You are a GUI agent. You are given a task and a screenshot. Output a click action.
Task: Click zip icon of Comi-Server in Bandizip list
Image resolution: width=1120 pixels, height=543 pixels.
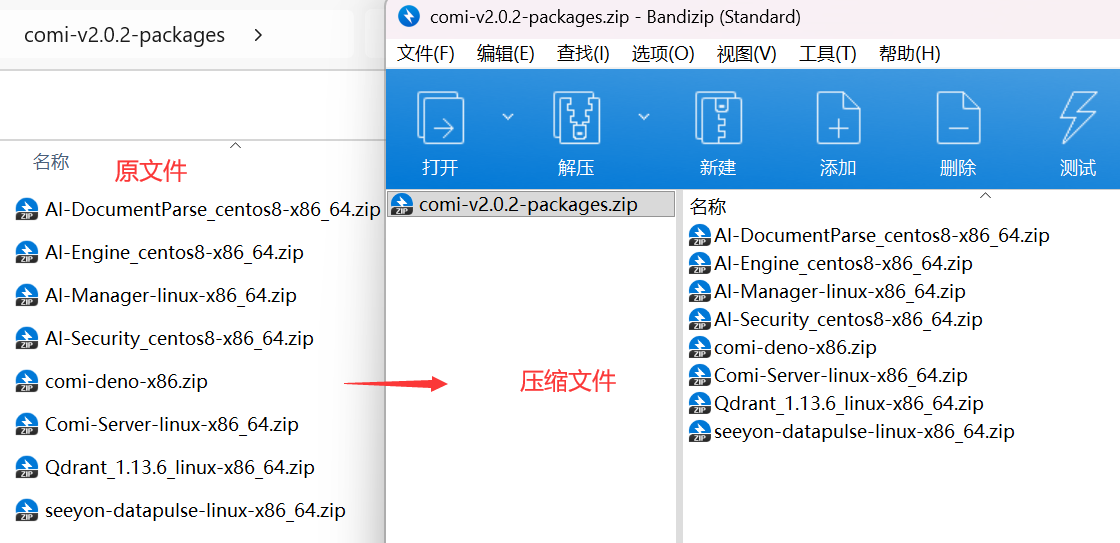tap(700, 375)
